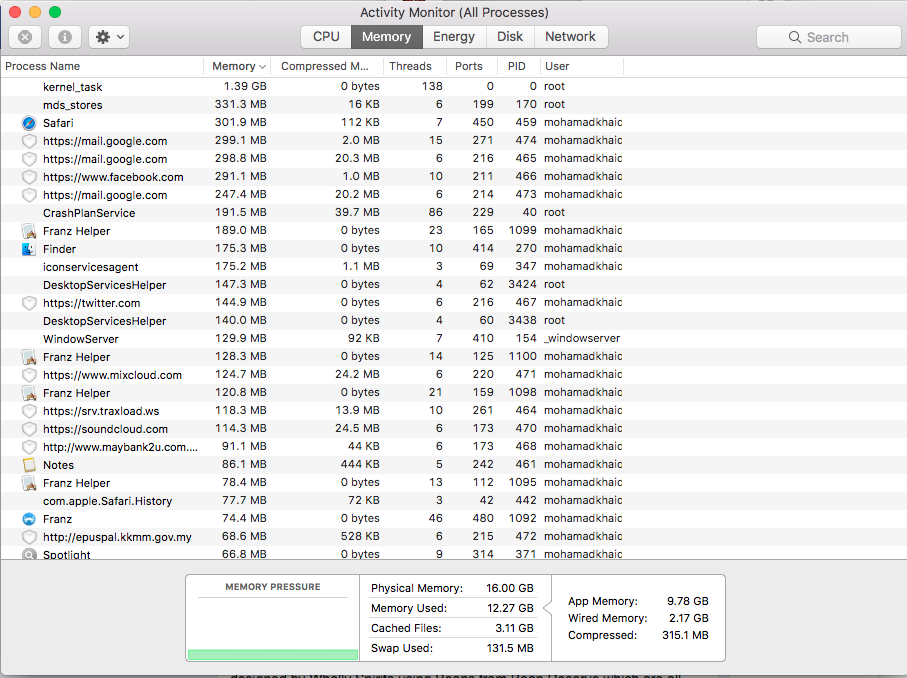This screenshot has height=678, width=907.
Task: Click shield icon for mail.google.com 299.1 MB
Action: point(29,141)
